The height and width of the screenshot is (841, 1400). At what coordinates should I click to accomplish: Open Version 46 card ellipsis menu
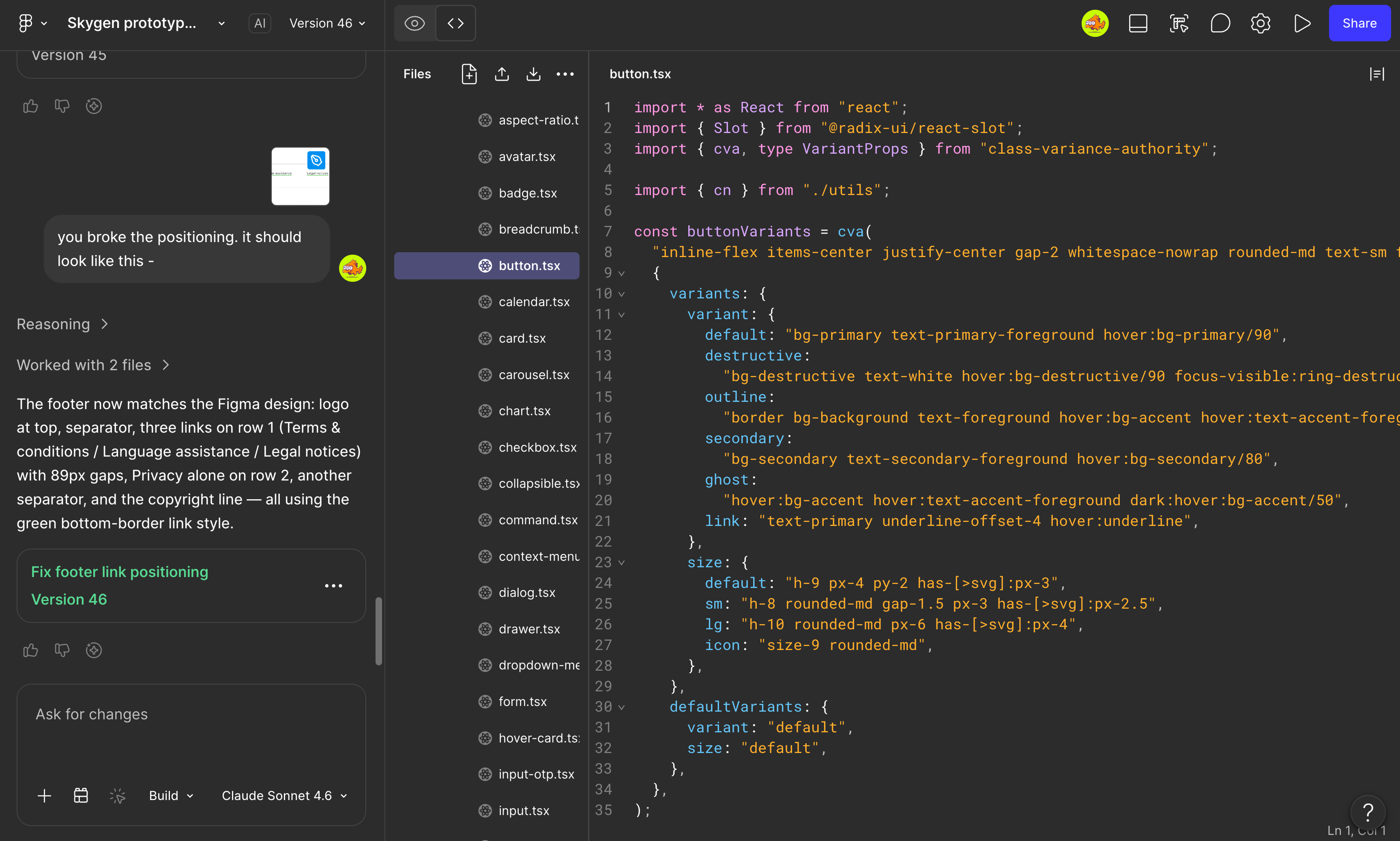pyautogui.click(x=334, y=586)
